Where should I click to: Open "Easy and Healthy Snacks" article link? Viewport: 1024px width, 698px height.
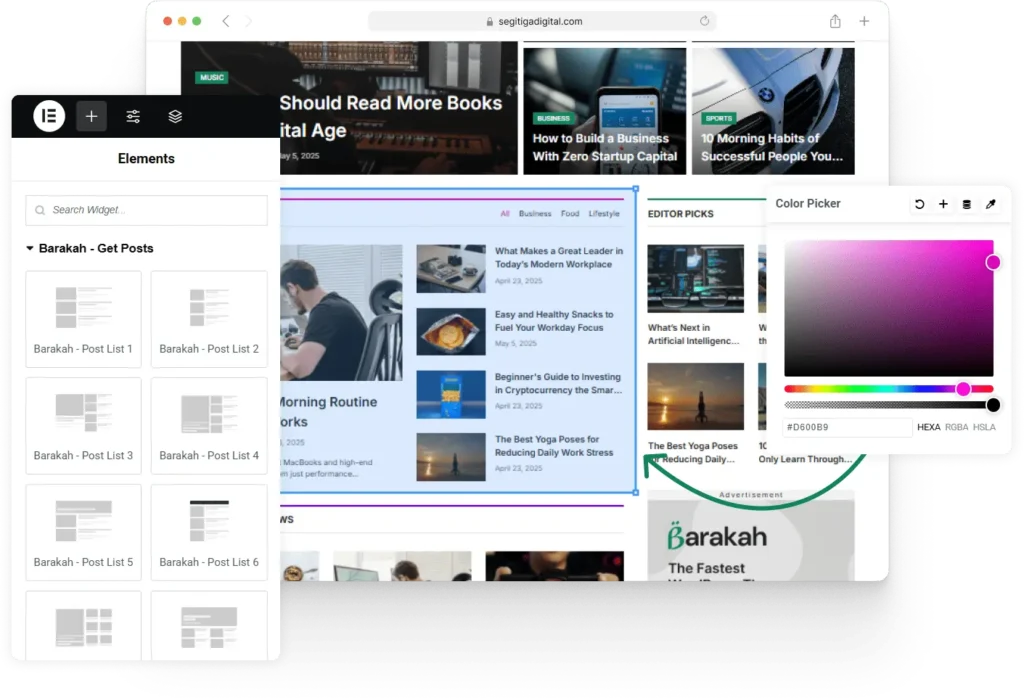[x=554, y=321]
